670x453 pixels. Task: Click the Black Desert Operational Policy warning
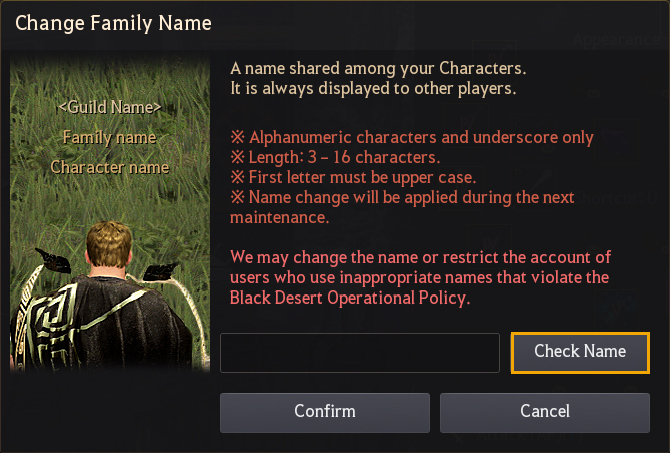click(x=421, y=278)
